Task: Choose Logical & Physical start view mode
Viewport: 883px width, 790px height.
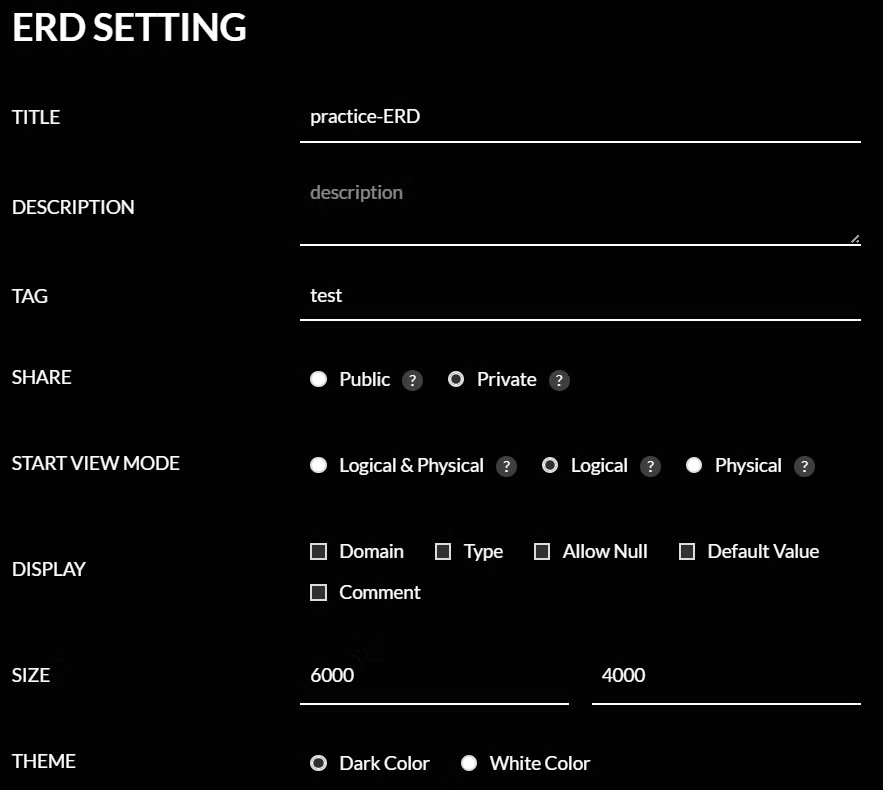Action: click(x=318, y=465)
